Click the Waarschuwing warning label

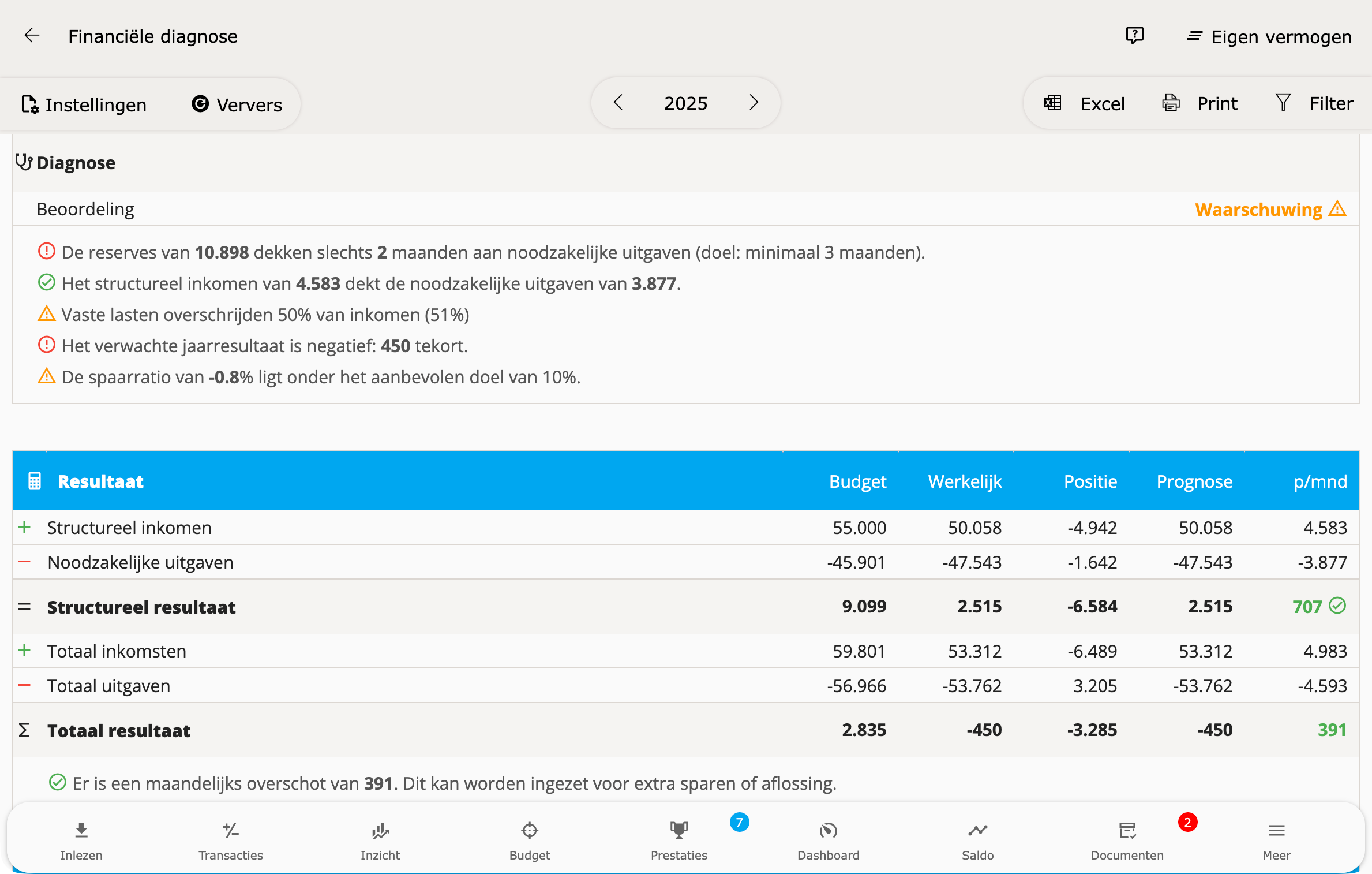click(1258, 210)
